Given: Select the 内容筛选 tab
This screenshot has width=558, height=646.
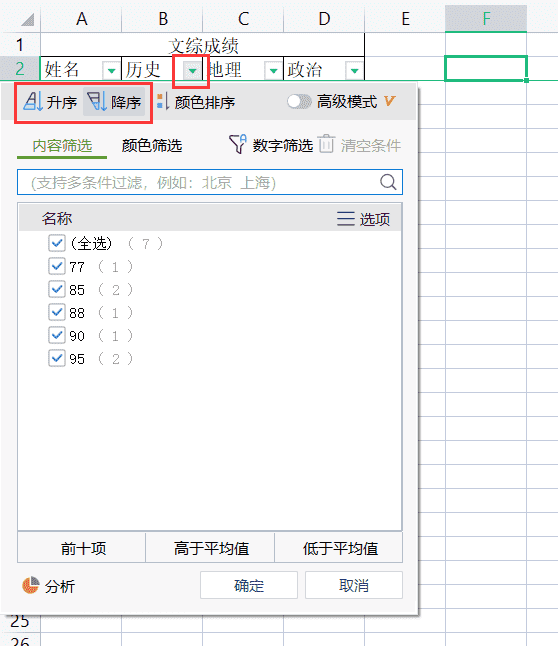Looking at the screenshot, I should click(x=62, y=145).
